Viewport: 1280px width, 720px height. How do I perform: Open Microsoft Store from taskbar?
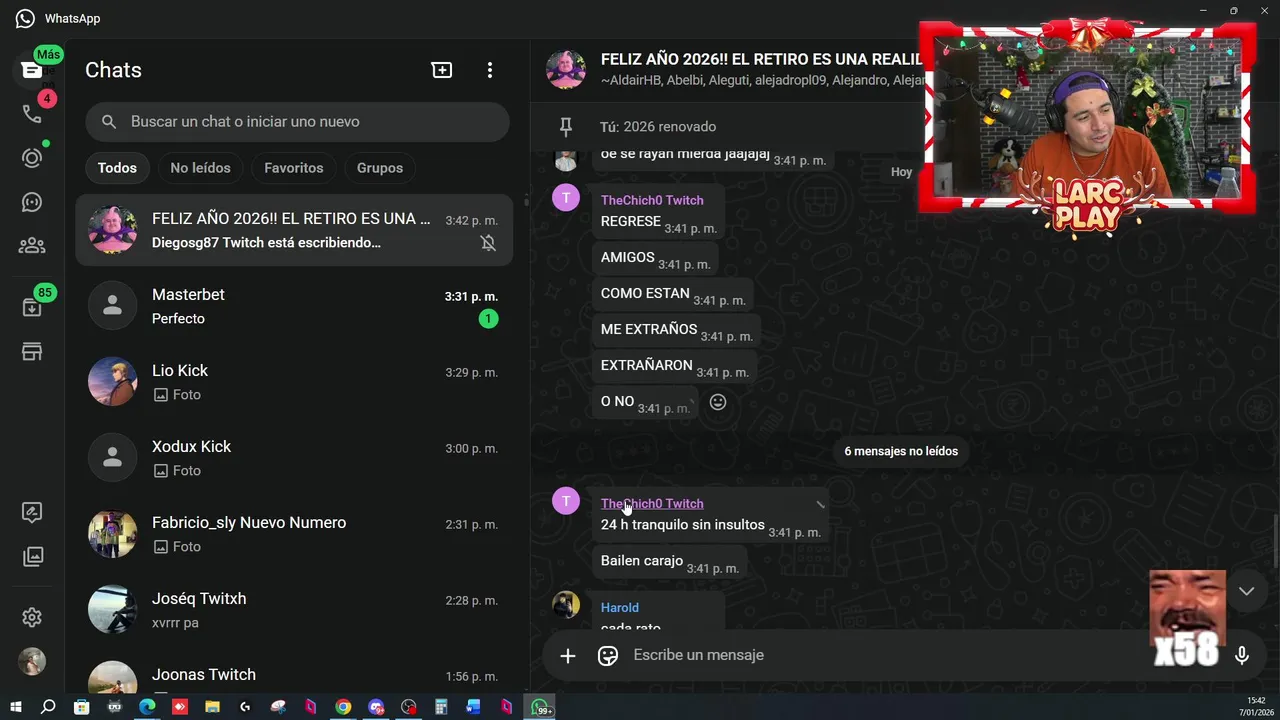82,707
